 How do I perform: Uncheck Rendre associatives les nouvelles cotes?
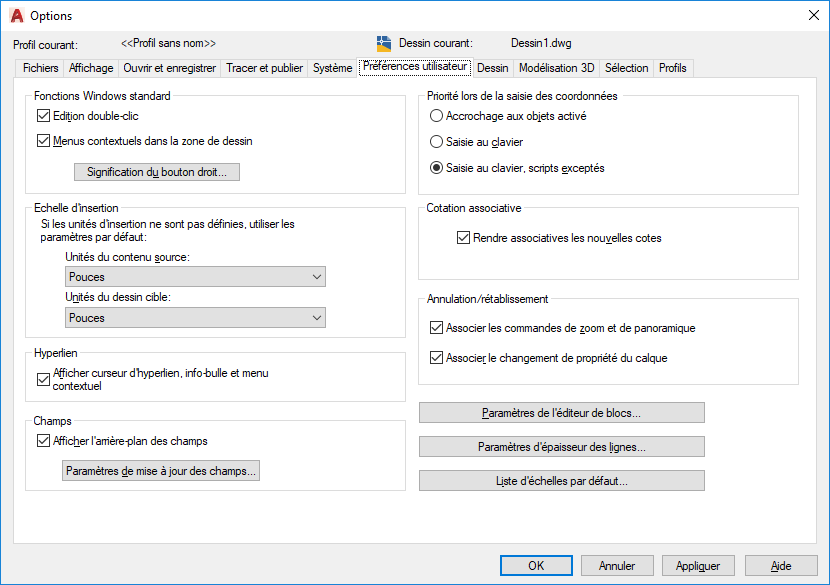point(463,238)
